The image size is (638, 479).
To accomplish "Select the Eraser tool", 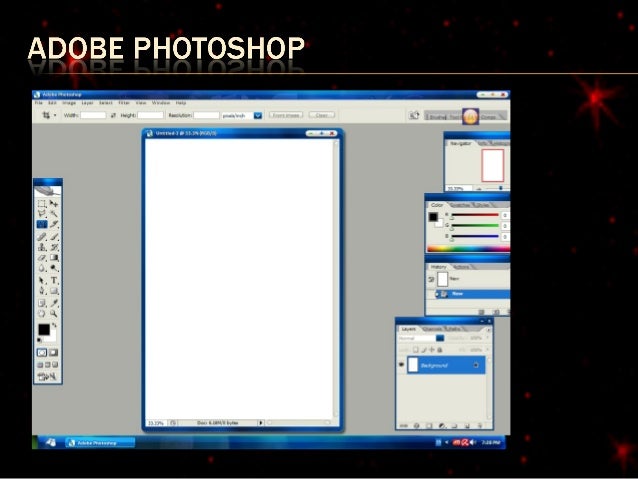I will click(42, 258).
